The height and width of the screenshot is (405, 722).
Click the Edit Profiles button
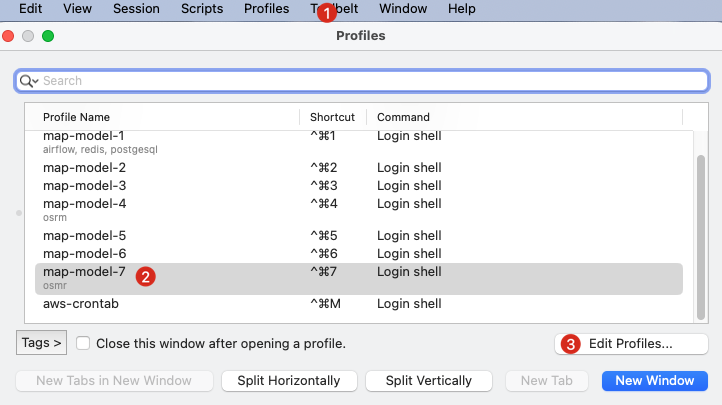pos(631,343)
